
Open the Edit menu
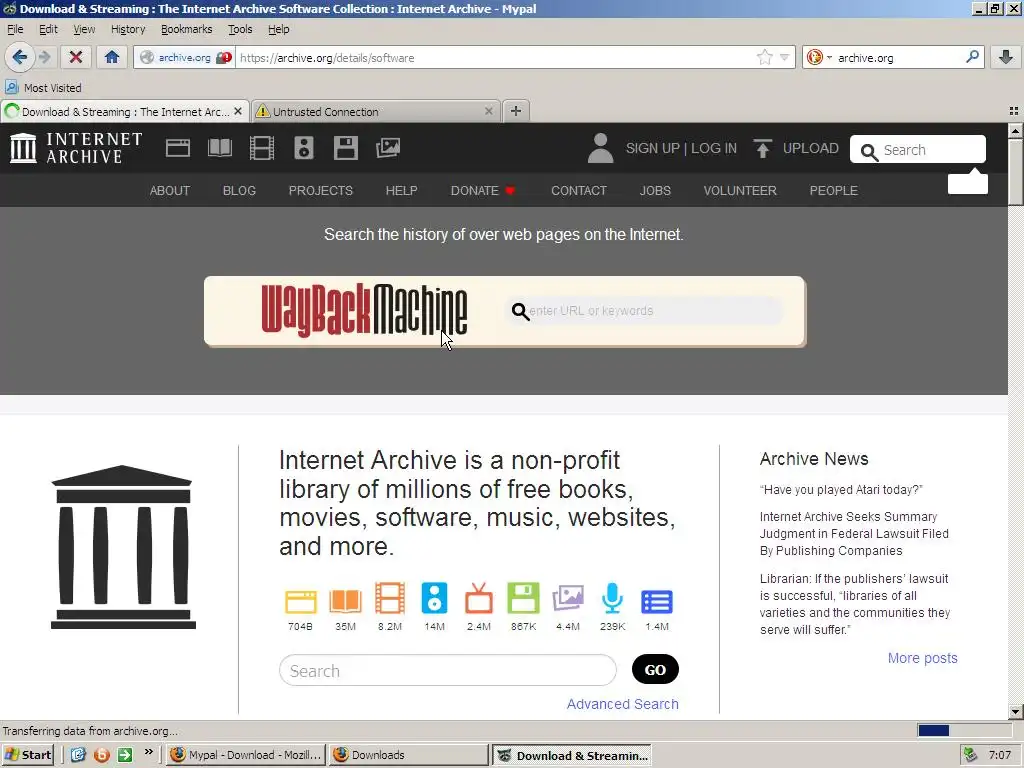[48, 29]
